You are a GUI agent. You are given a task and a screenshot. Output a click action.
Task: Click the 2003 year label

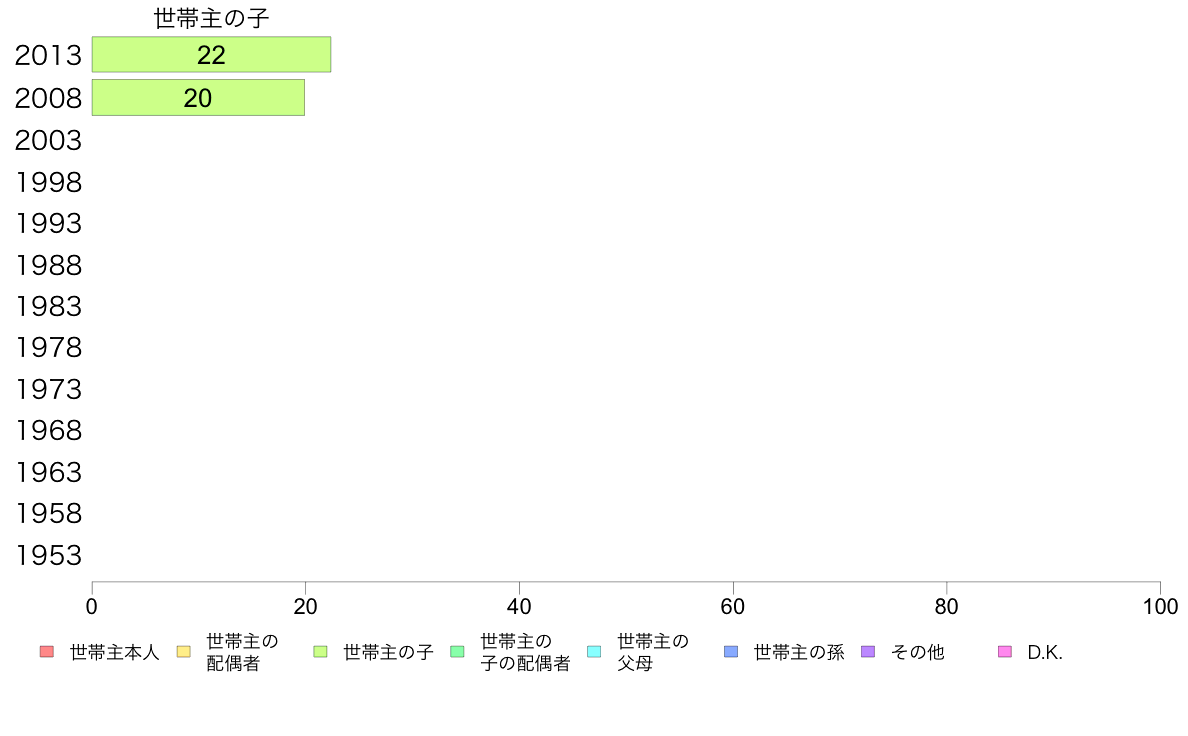tap(48, 140)
